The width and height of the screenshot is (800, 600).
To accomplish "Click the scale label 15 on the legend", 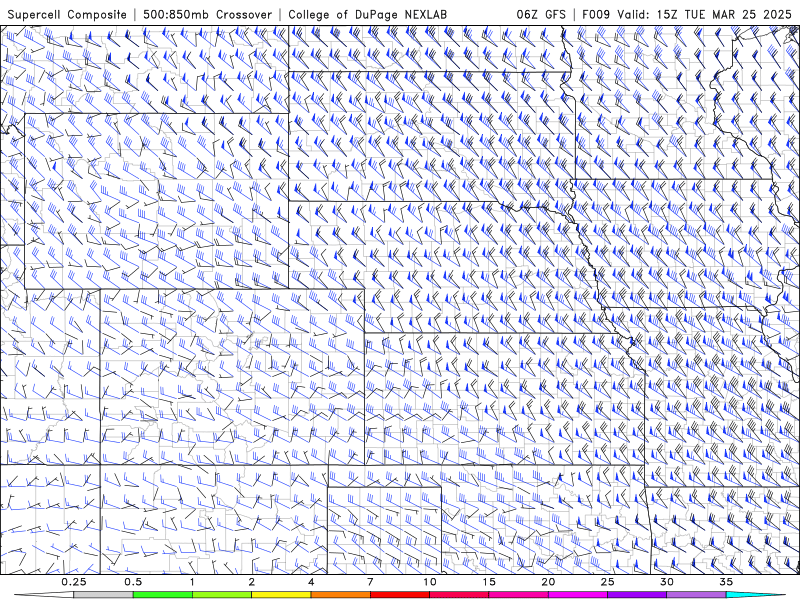I will coord(489,582).
